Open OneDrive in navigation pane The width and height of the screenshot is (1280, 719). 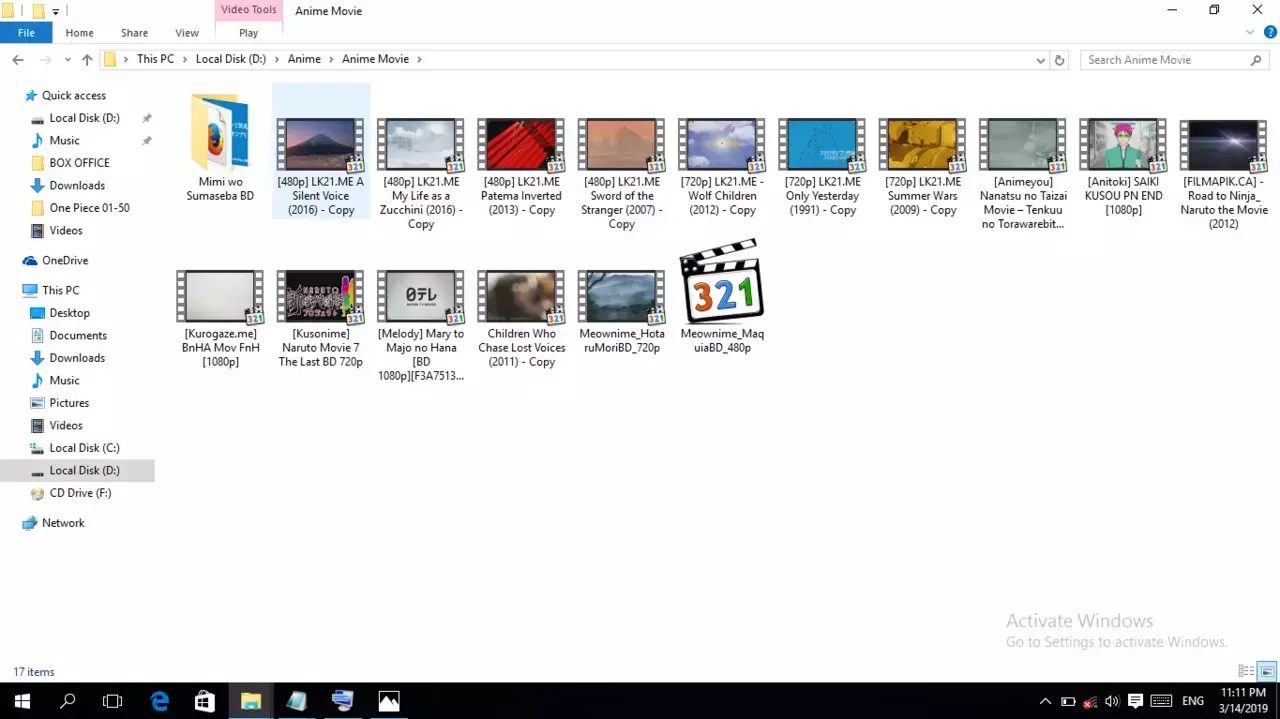[x=65, y=260]
